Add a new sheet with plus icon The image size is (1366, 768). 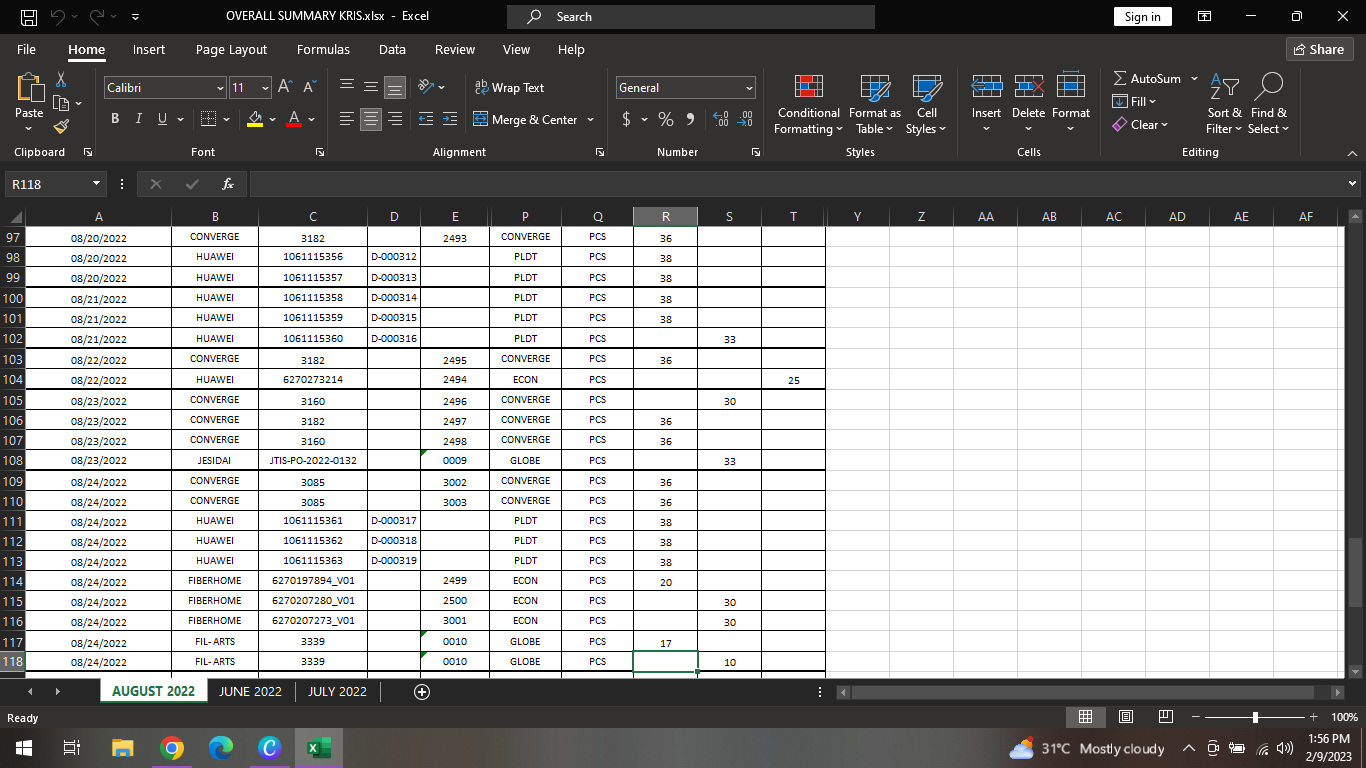pos(422,692)
